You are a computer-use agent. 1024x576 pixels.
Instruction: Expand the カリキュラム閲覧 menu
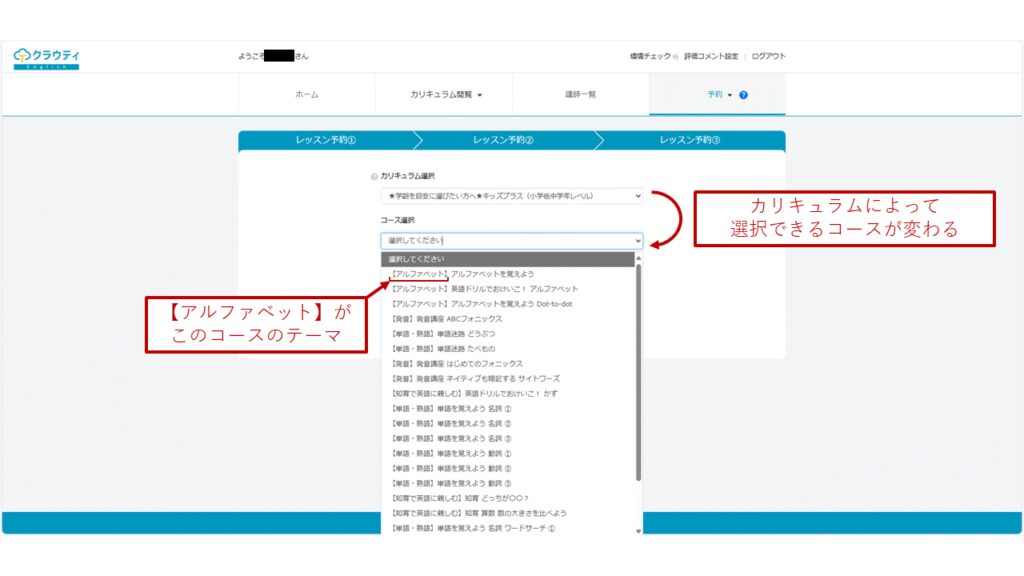pos(445,95)
